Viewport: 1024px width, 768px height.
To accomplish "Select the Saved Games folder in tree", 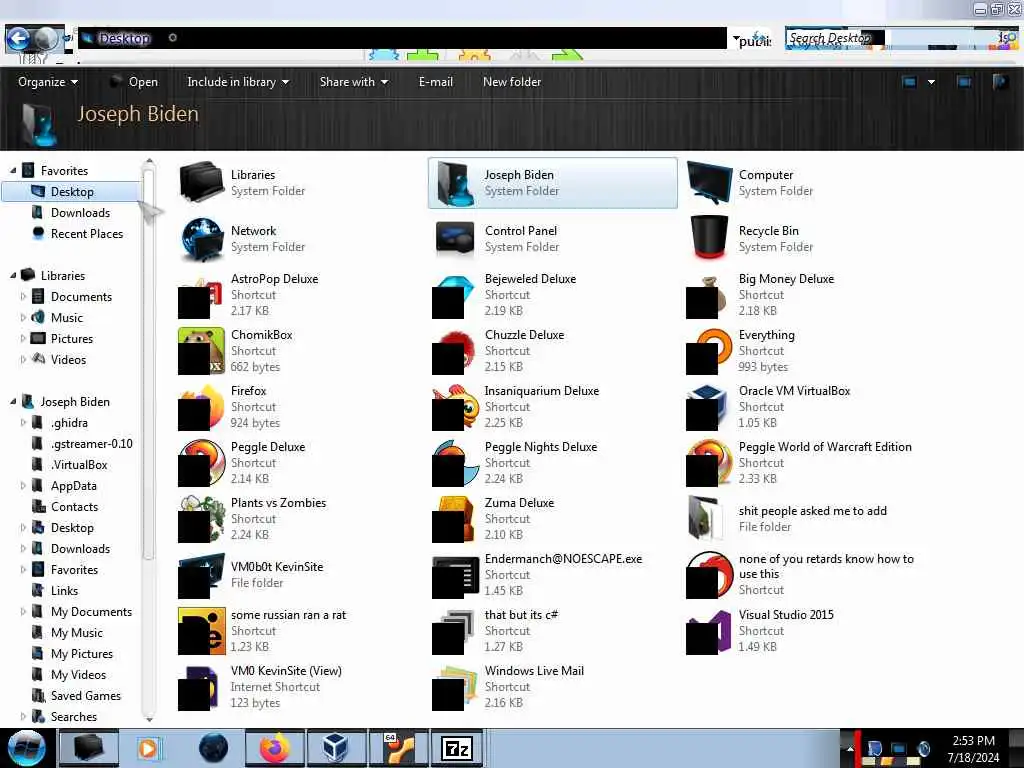I will coord(86,696).
